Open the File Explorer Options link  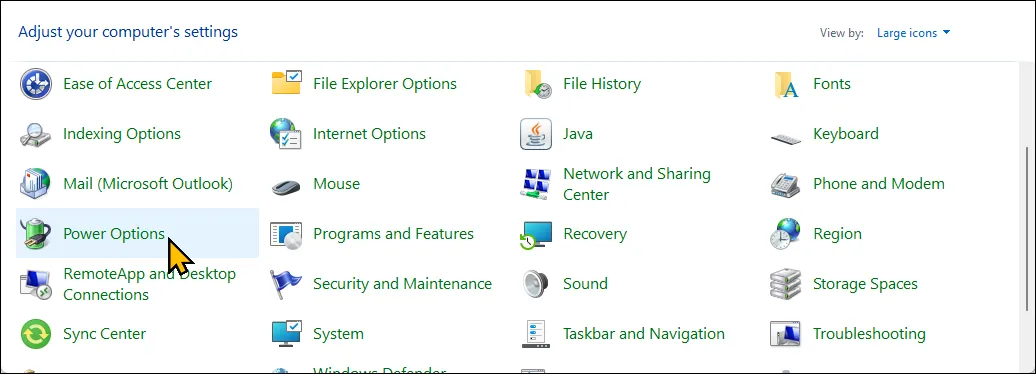(x=385, y=84)
